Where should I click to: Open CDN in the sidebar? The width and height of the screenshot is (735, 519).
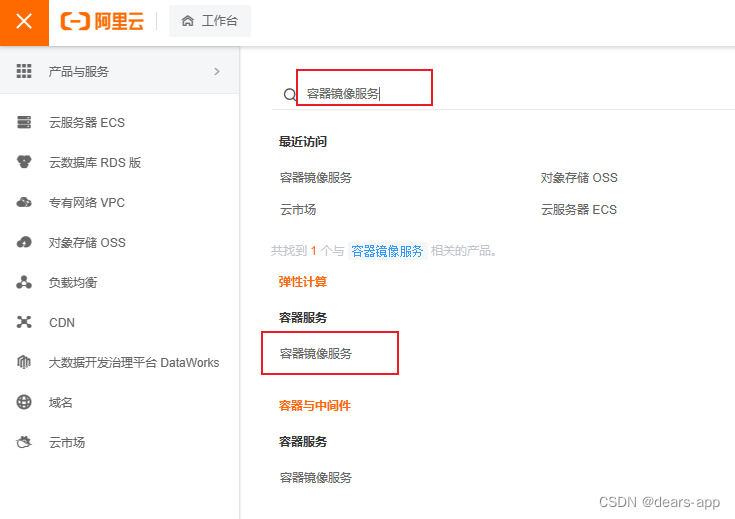[x=62, y=323]
